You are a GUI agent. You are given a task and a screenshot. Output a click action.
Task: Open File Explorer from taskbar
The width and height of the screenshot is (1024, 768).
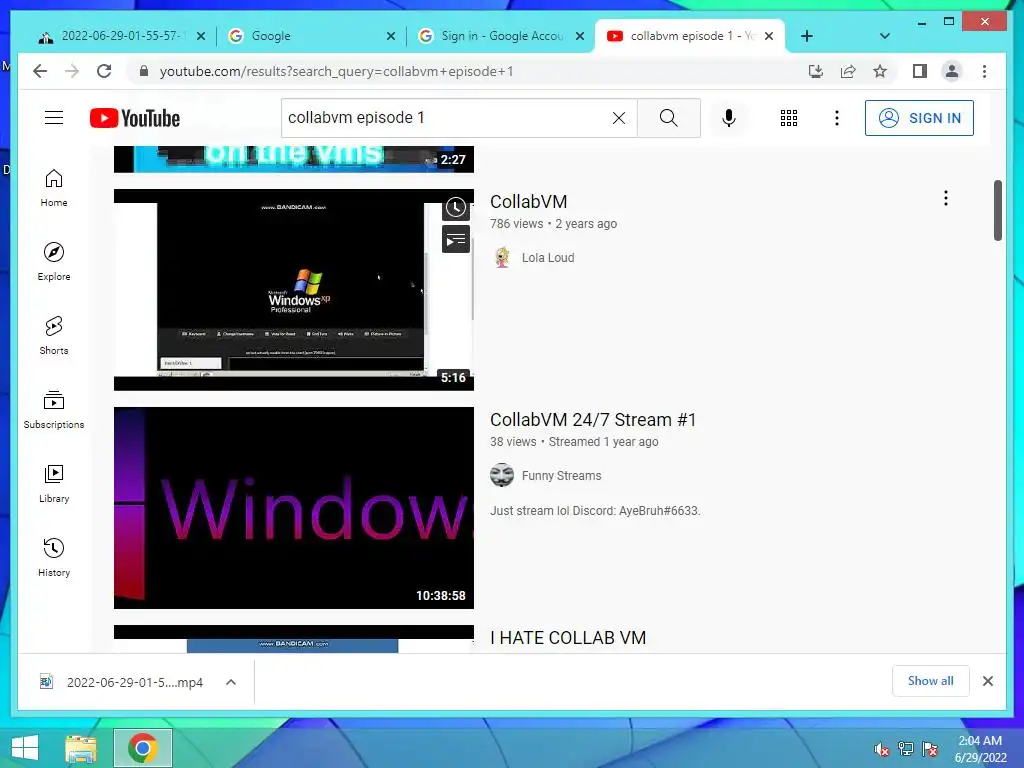point(81,748)
